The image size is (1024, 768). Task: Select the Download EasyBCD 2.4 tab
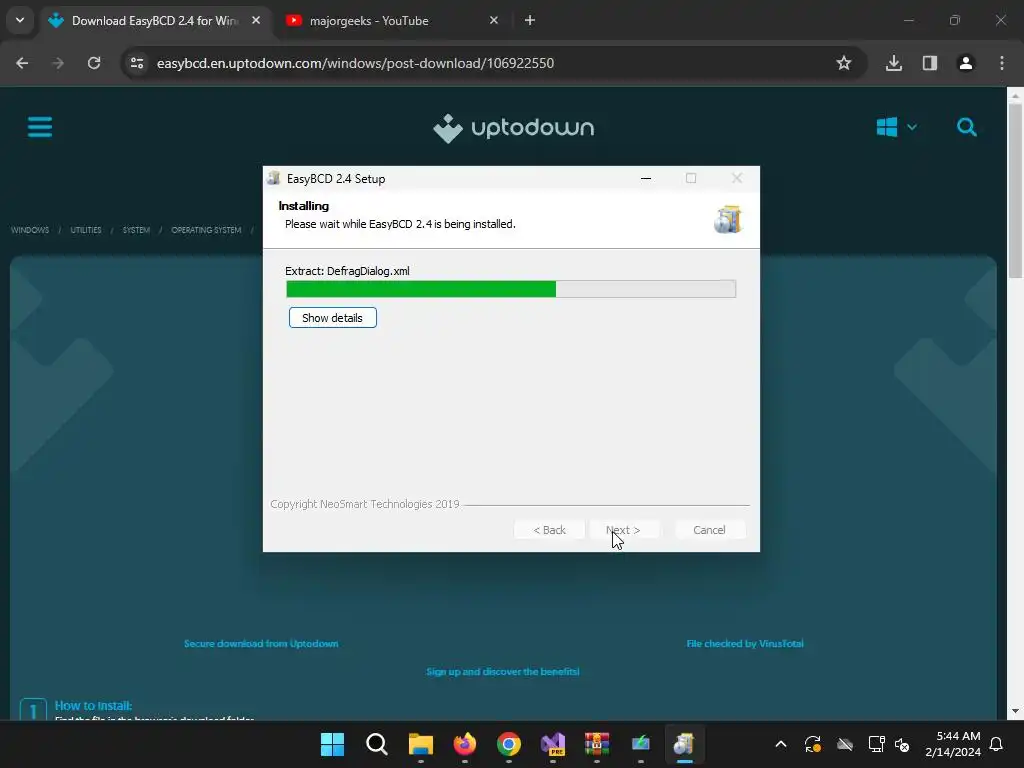tap(155, 21)
